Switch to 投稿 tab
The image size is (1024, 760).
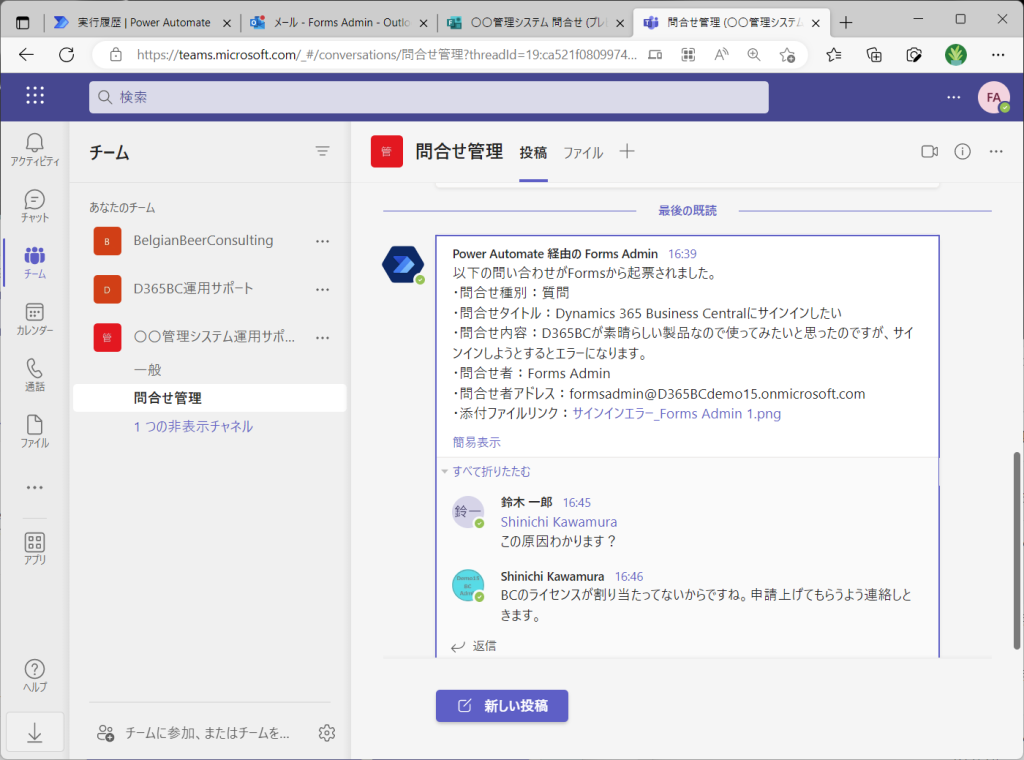(533, 153)
